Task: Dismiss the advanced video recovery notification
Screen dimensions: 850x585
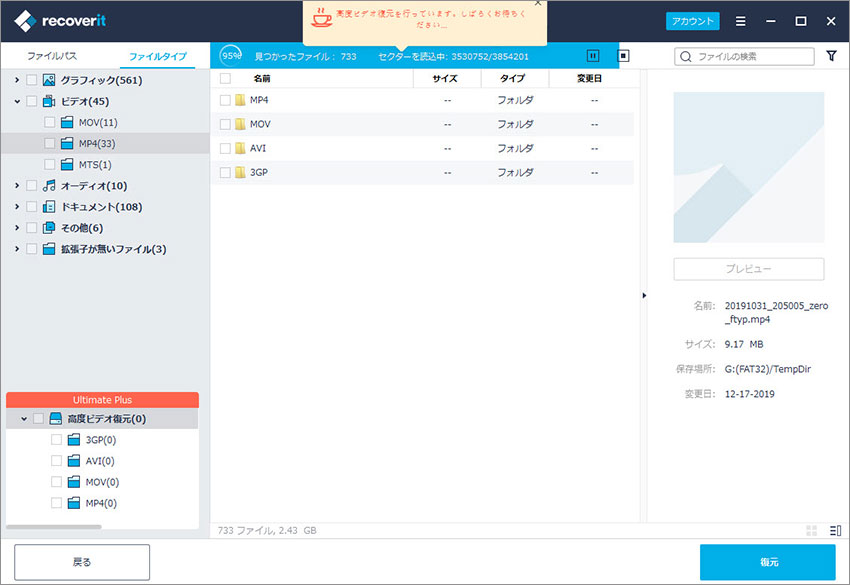Action: [x=538, y=3]
